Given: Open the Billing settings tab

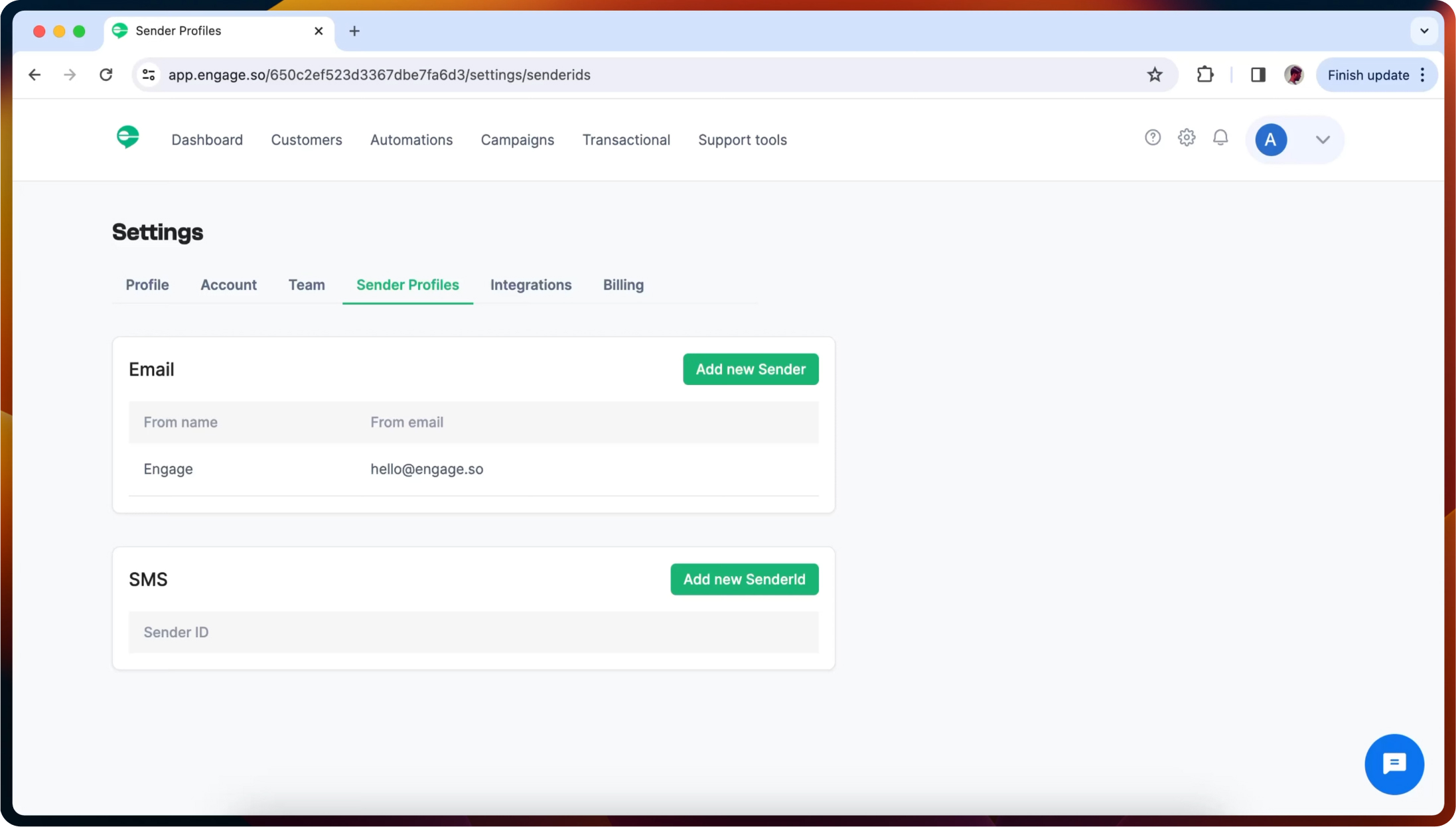Looking at the screenshot, I should 623,285.
